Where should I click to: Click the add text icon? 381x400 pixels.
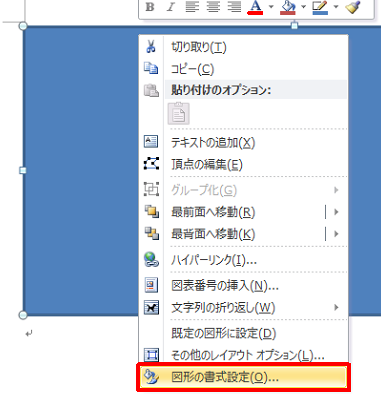(151, 142)
